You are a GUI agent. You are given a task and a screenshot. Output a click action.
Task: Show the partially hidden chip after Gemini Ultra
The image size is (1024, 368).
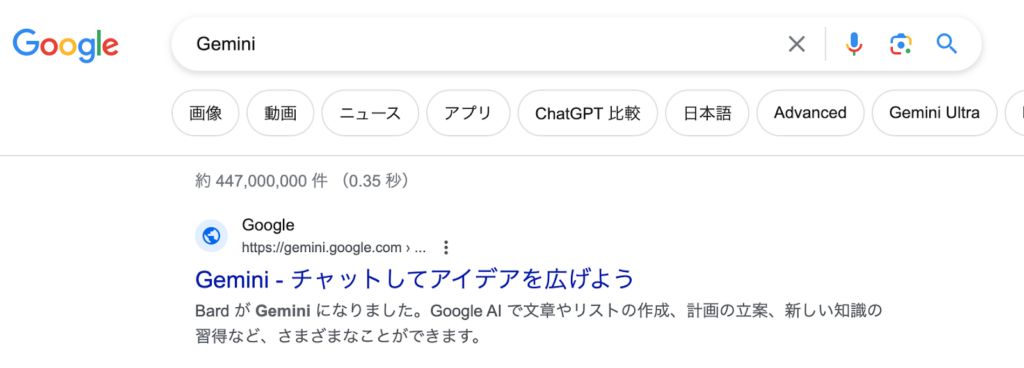(x=1014, y=113)
